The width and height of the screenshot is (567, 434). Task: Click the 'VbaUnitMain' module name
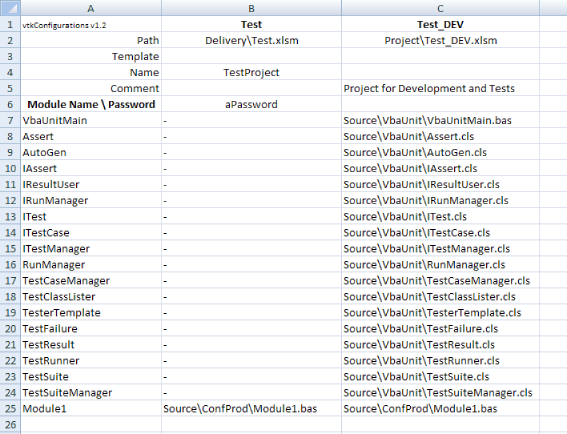(91, 120)
